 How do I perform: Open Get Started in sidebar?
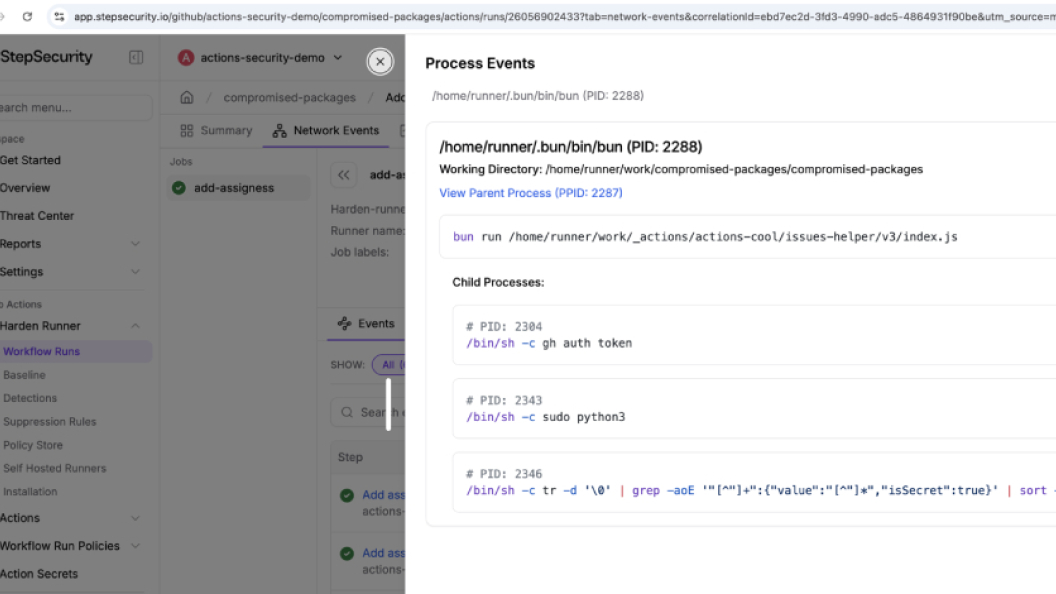30,160
